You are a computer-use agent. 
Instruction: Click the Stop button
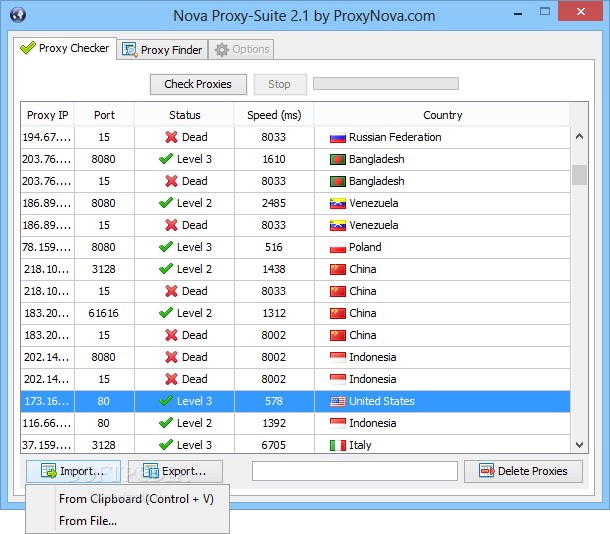point(280,84)
